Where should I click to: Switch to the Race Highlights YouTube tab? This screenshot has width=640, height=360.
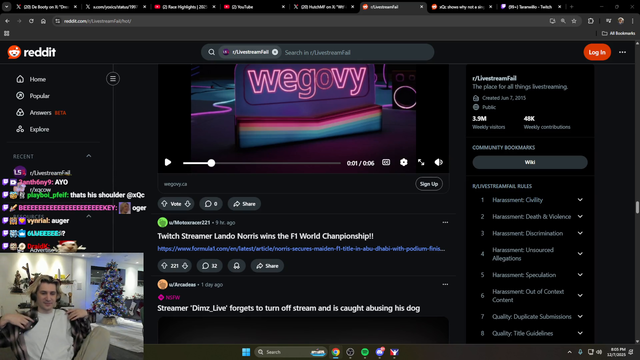point(185,7)
